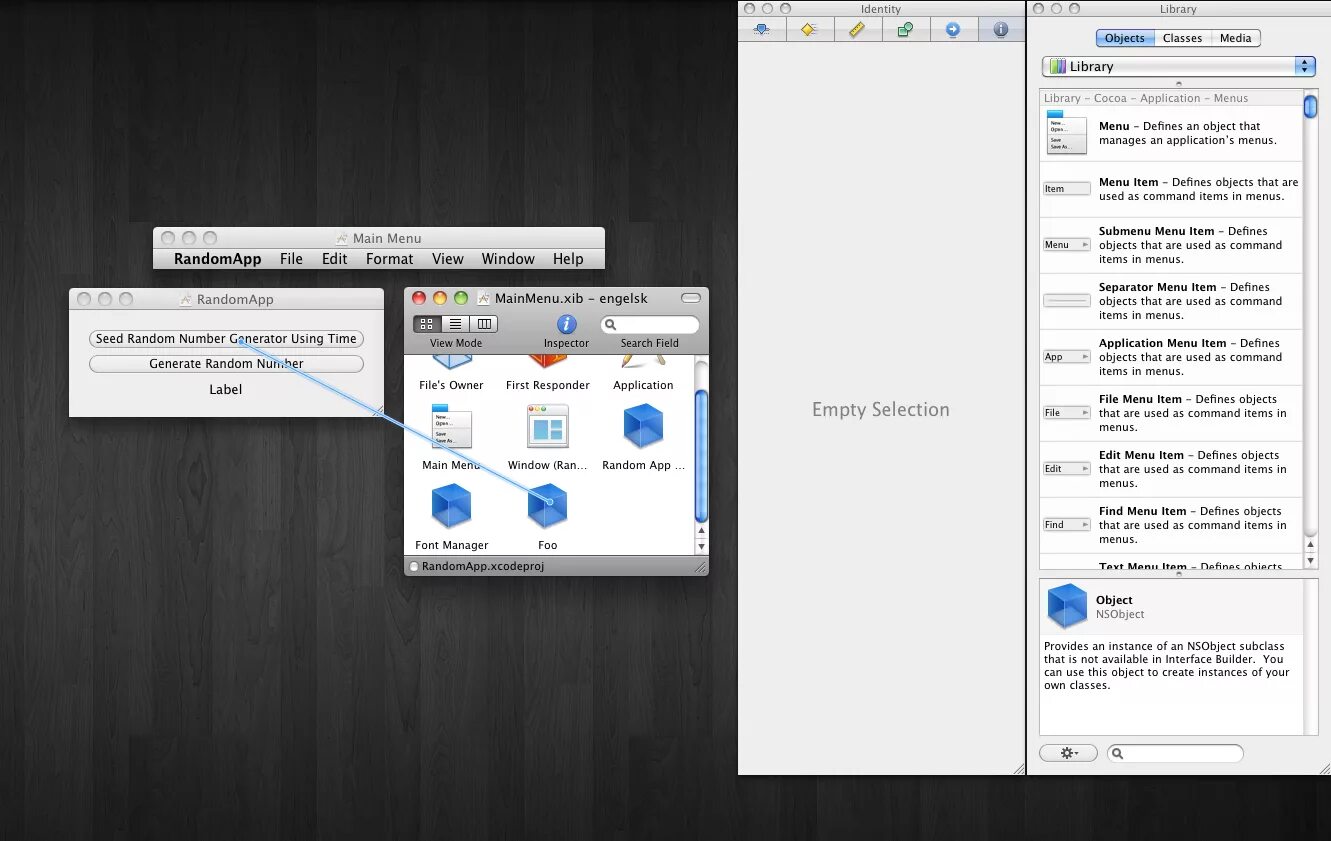Click the Library list scroll down arrow
Screen dimensions: 1331x841
click(x=1310, y=563)
